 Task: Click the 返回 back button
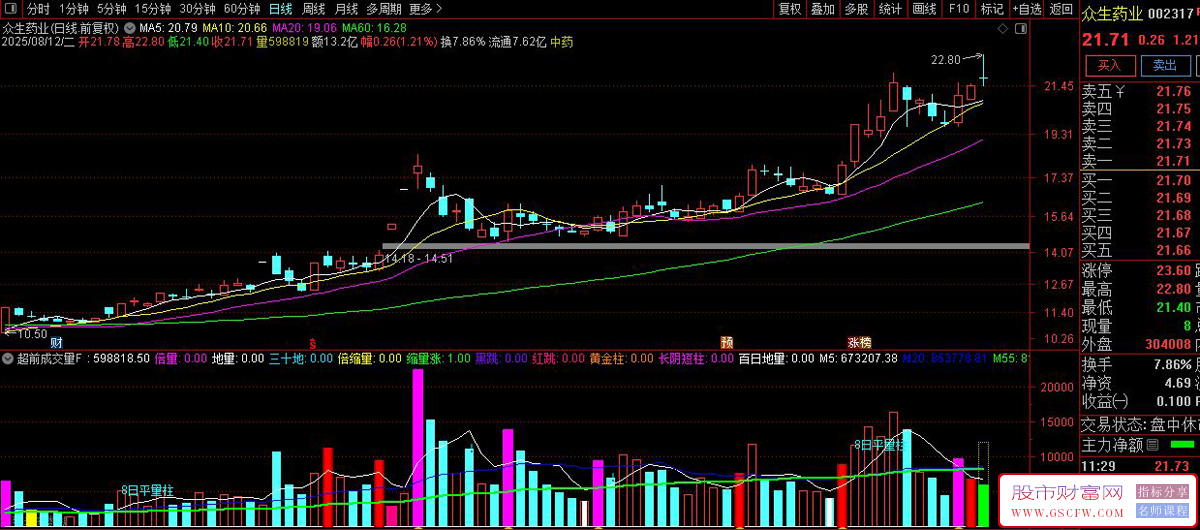pos(1060,9)
